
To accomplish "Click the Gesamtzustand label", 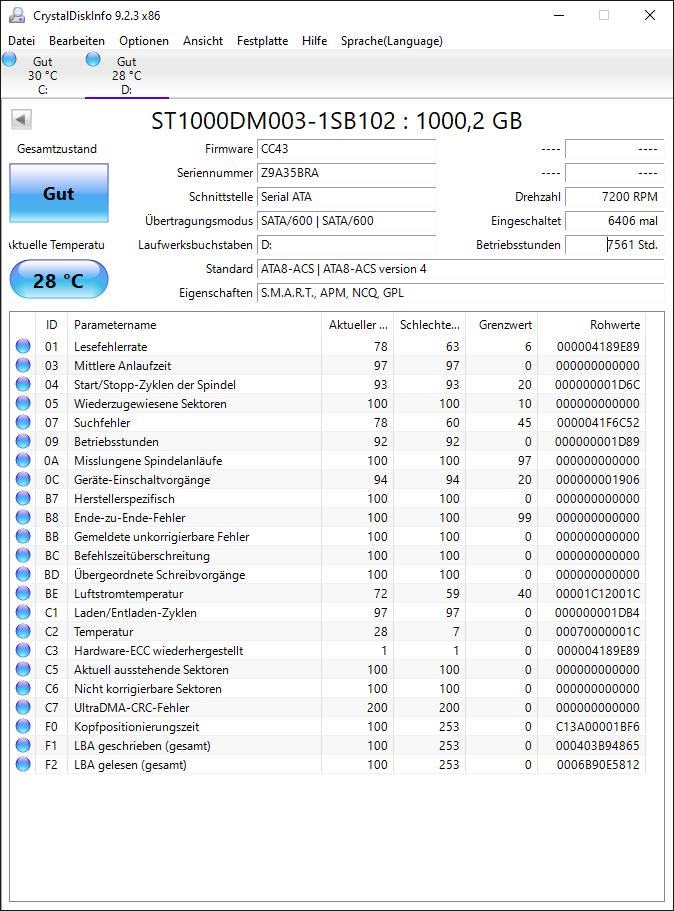I will click(x=57, y=149).
